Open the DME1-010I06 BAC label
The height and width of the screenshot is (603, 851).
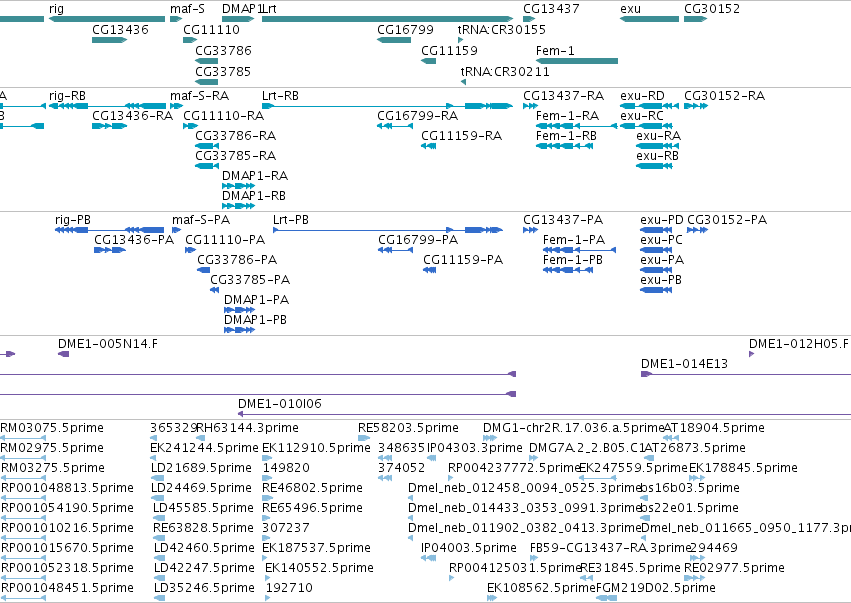(280, 404)
